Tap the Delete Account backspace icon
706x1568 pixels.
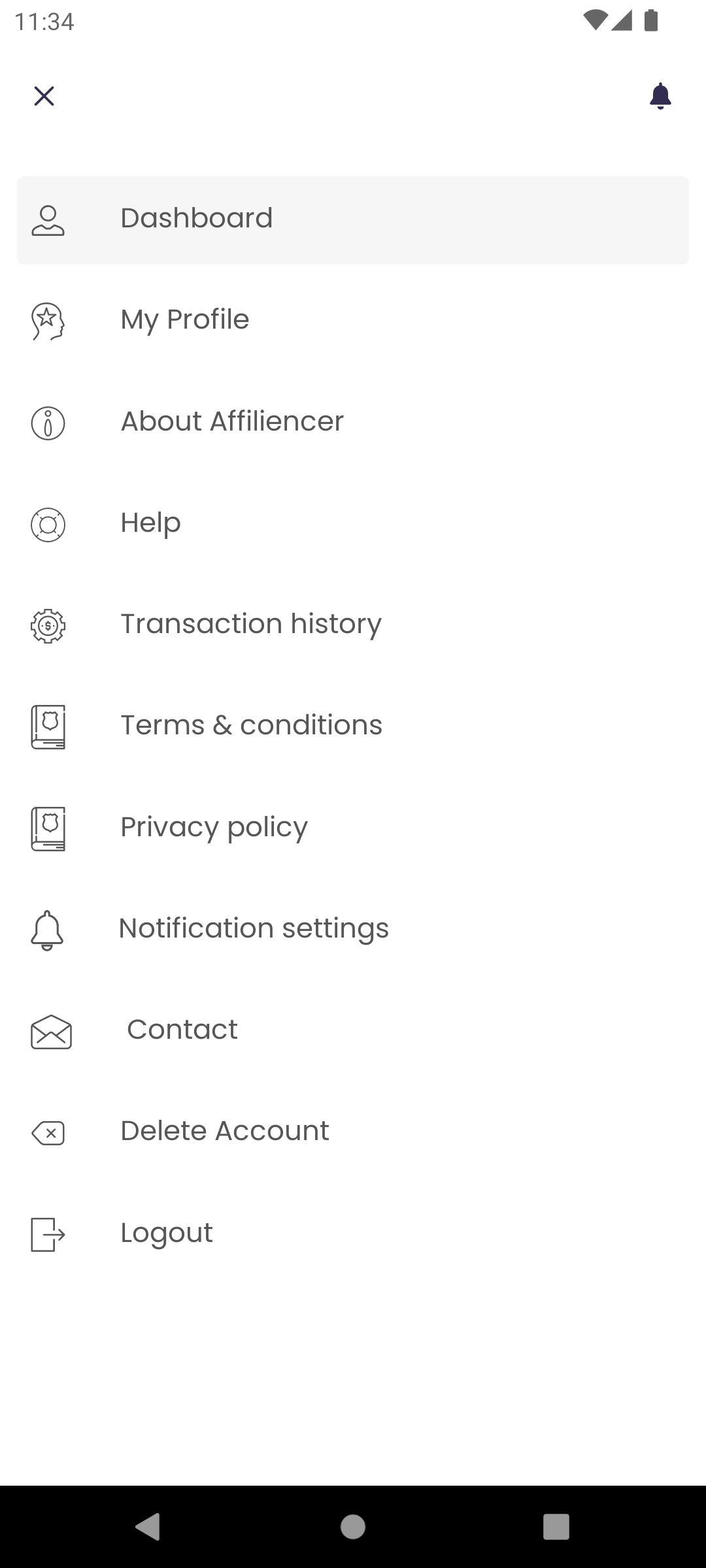click(48, 1133)
